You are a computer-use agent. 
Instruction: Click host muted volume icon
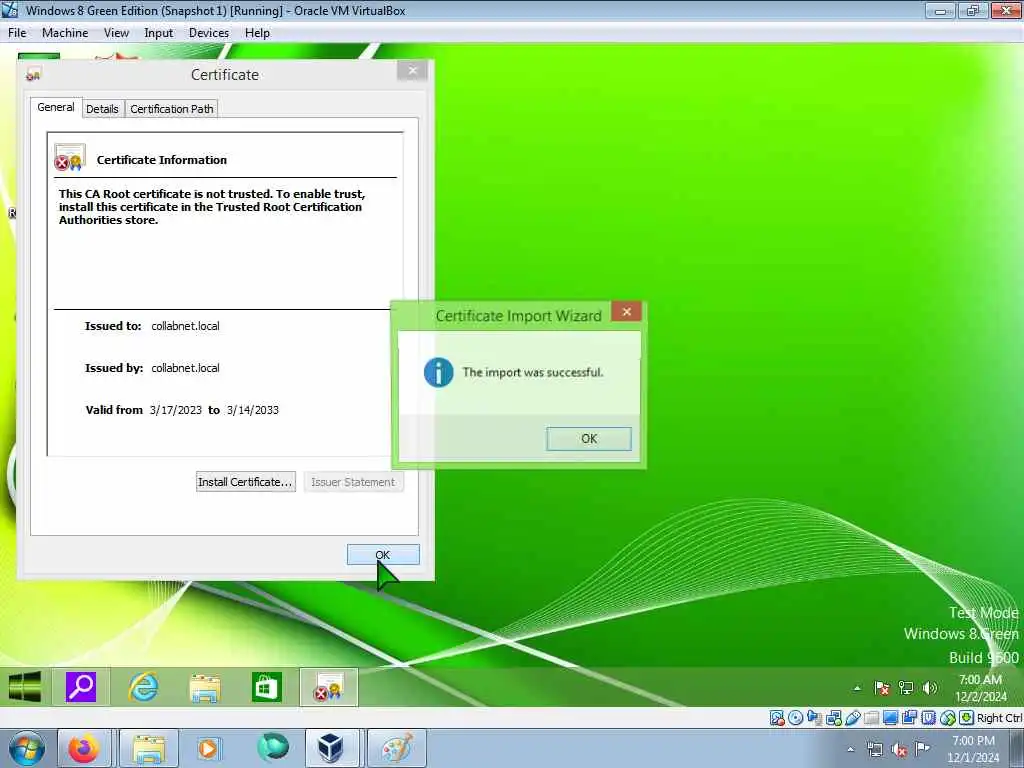coord(899,750)
